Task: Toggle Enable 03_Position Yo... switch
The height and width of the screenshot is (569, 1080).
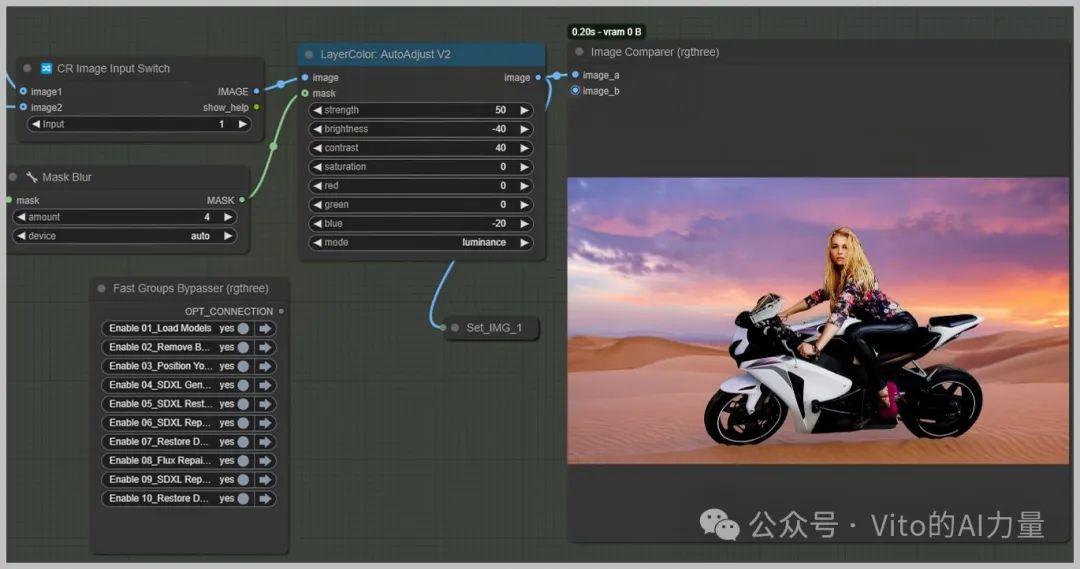Action: (243, 366)
